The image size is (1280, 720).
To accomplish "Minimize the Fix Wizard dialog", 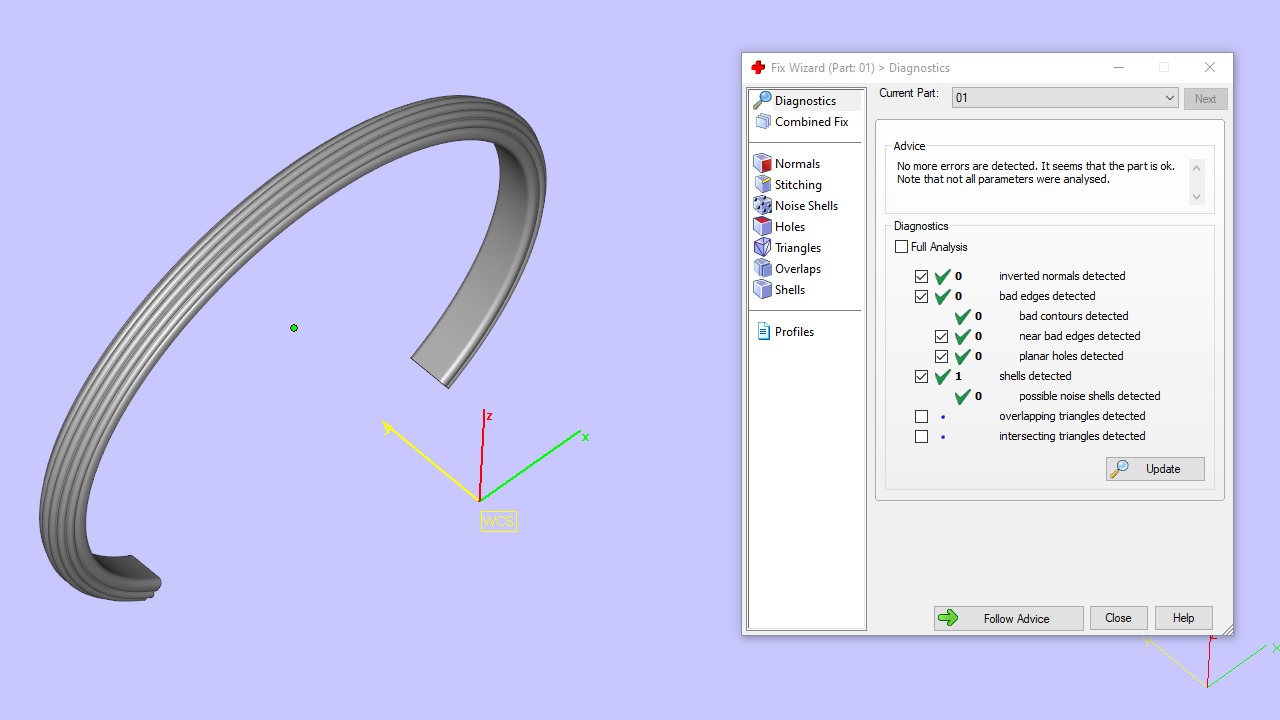I will 1119,67.
